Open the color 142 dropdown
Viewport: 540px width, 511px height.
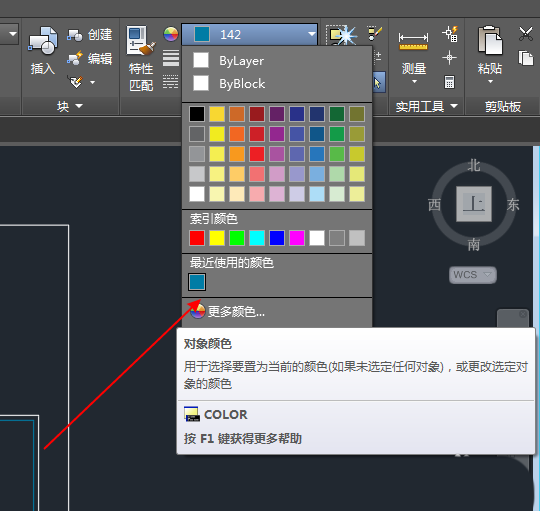pyautogui.click(x=249, y=34)
